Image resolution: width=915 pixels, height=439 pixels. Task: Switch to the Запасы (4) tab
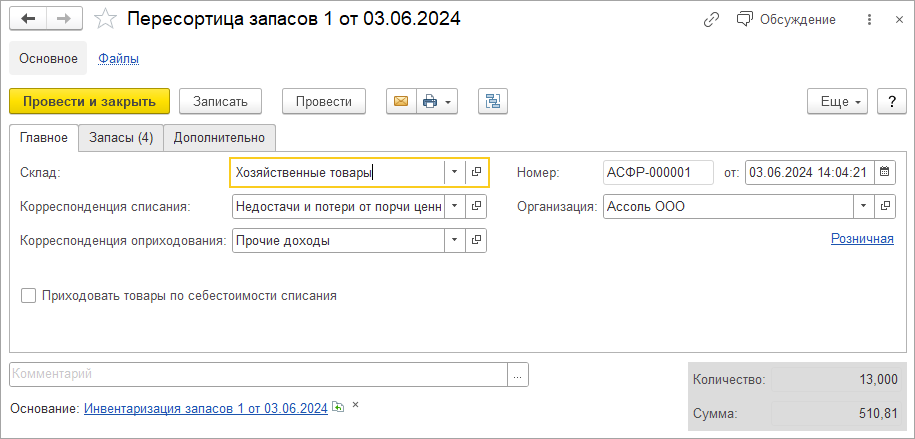[120, 138]
